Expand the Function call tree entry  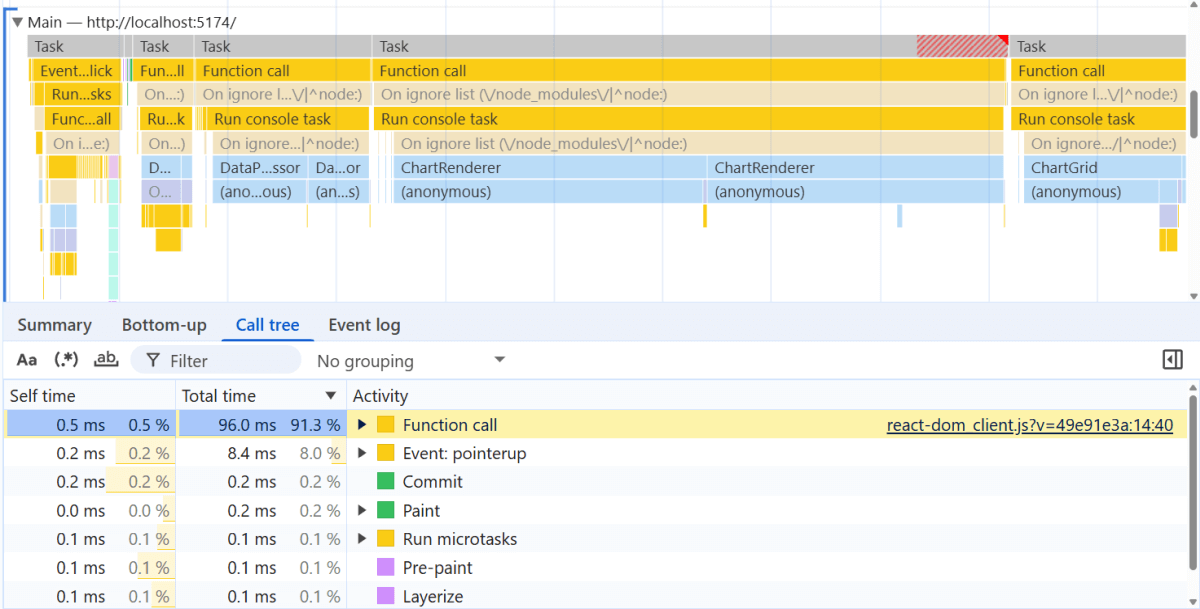point(362,424)
